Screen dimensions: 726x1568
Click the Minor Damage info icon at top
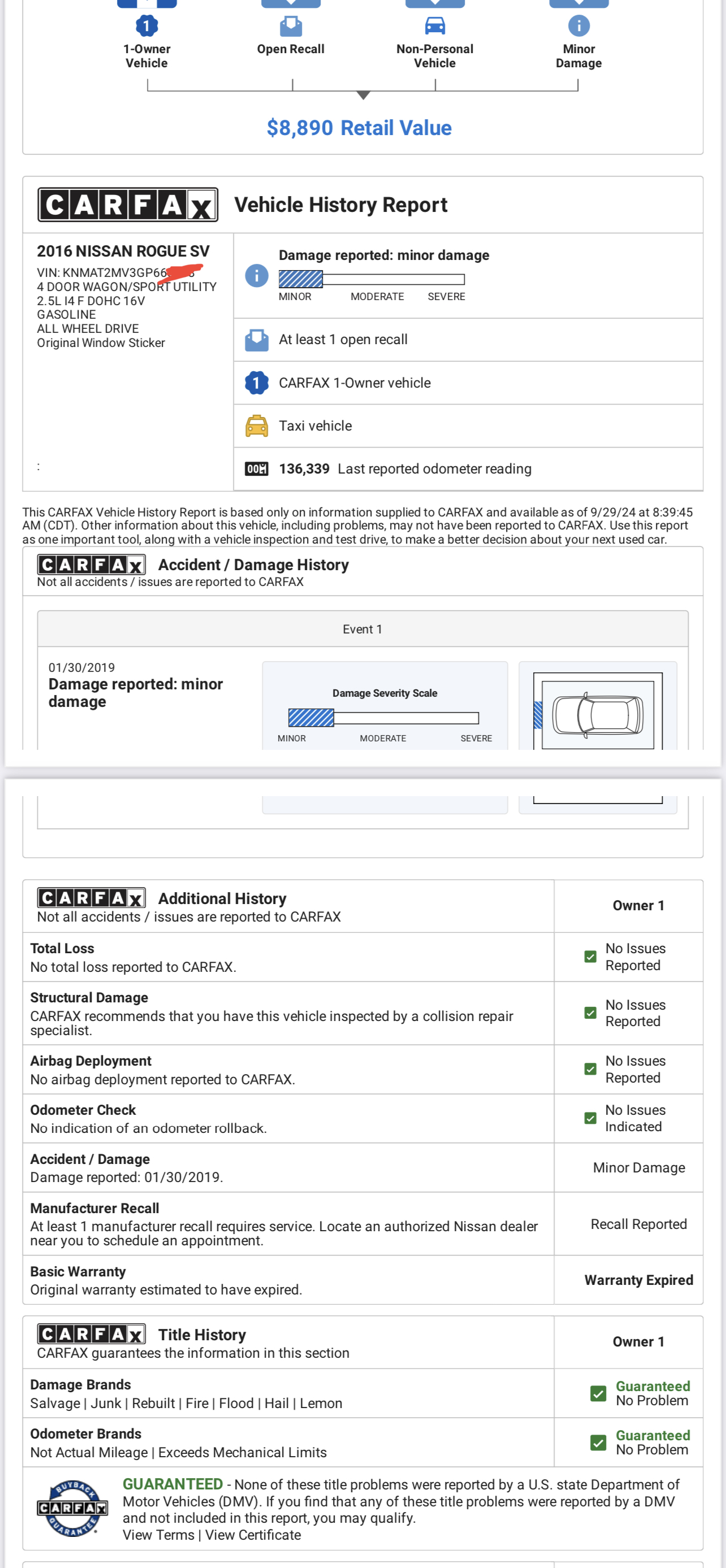578,25
